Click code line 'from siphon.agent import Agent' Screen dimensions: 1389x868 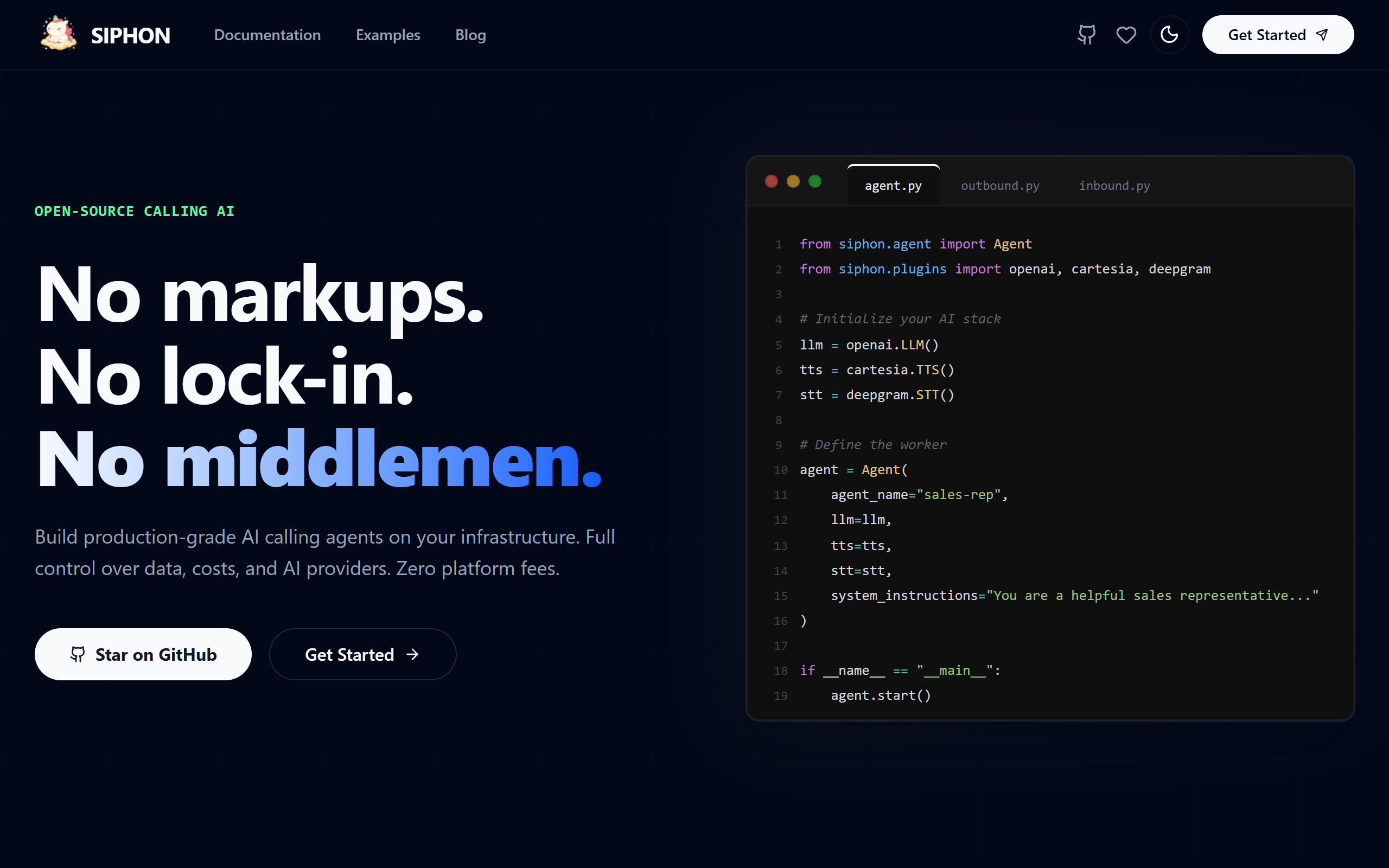(915, 244)
